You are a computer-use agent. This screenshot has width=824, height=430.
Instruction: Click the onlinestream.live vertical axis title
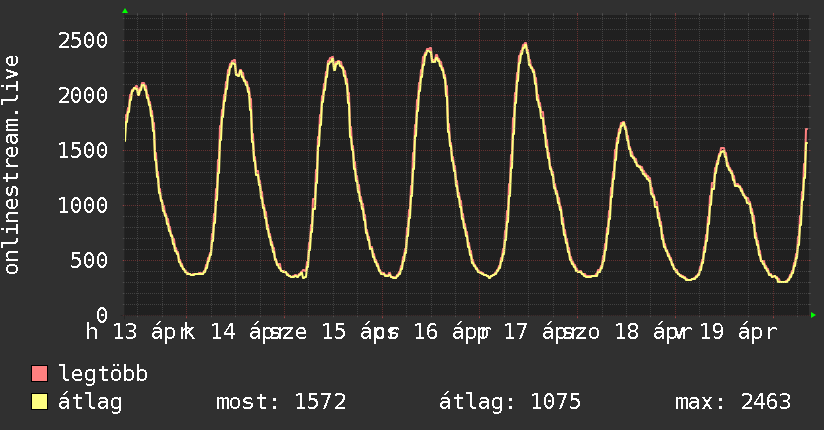12,165
